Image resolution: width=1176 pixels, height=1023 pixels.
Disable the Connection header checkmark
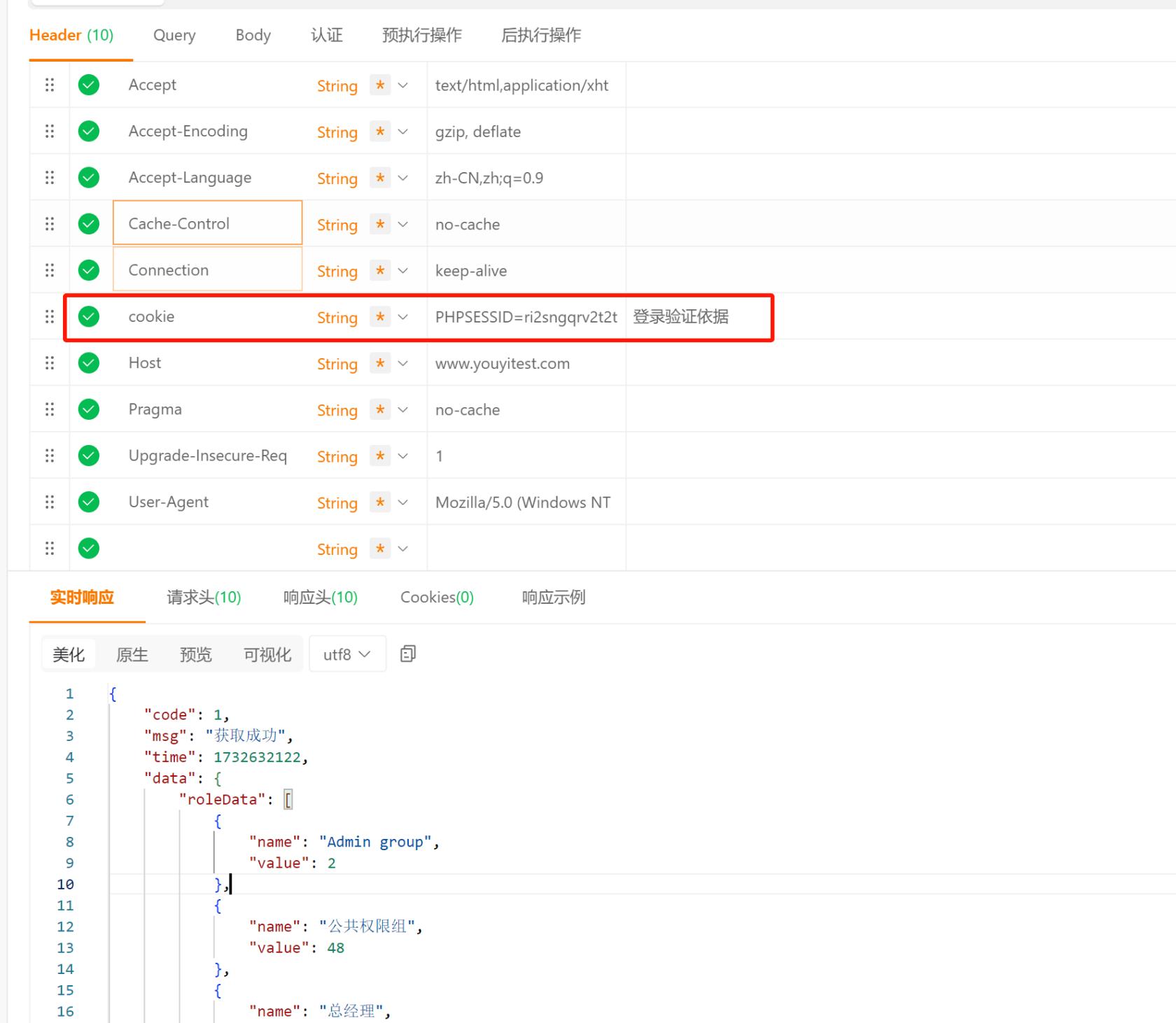(x=89, y=270)
